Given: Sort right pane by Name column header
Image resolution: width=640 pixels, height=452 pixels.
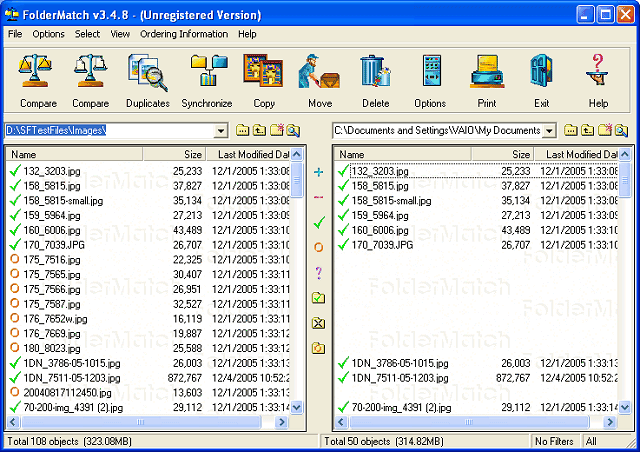Looking at the screenshot, I should [x=403, y=154].
